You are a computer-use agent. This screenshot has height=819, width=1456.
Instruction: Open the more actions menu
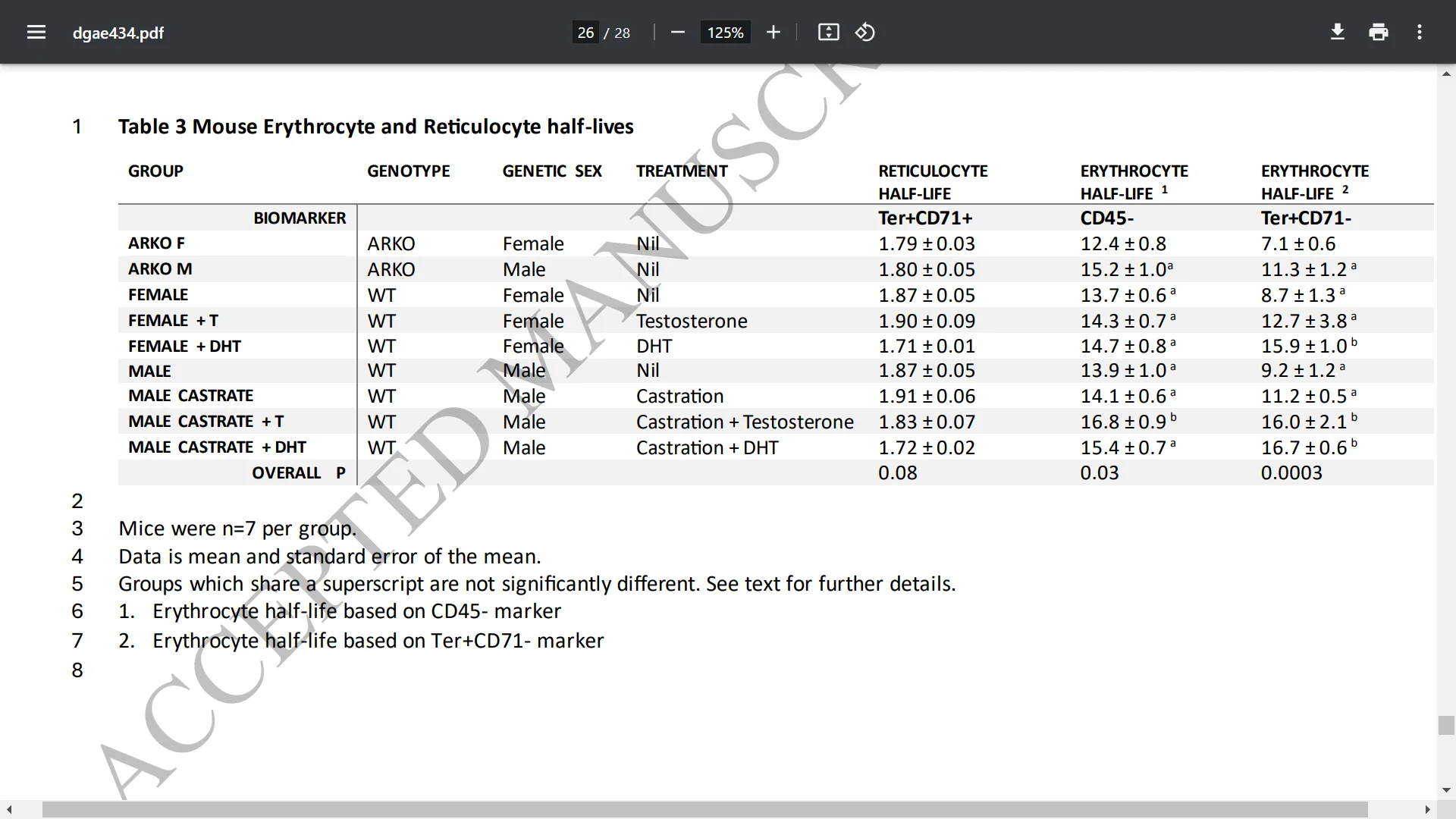(1420, 32)
